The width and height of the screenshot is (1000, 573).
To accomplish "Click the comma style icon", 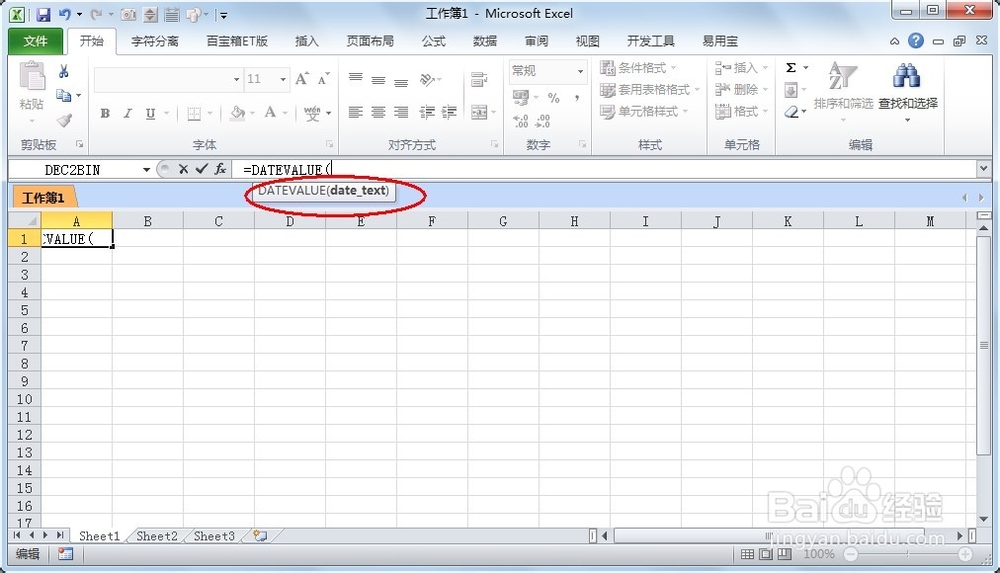I will (577, 98).
